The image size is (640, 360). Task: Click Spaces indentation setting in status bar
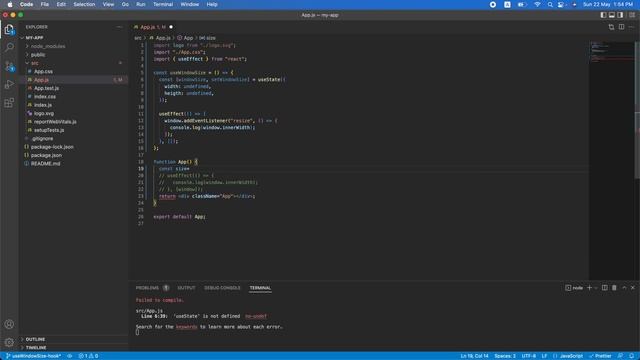click(505, 356)
